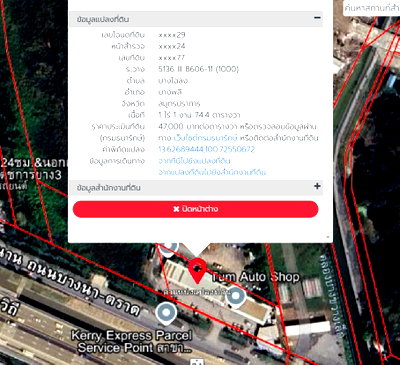
Task: Get directions from parcel to land office
Action: pos(212,172)
